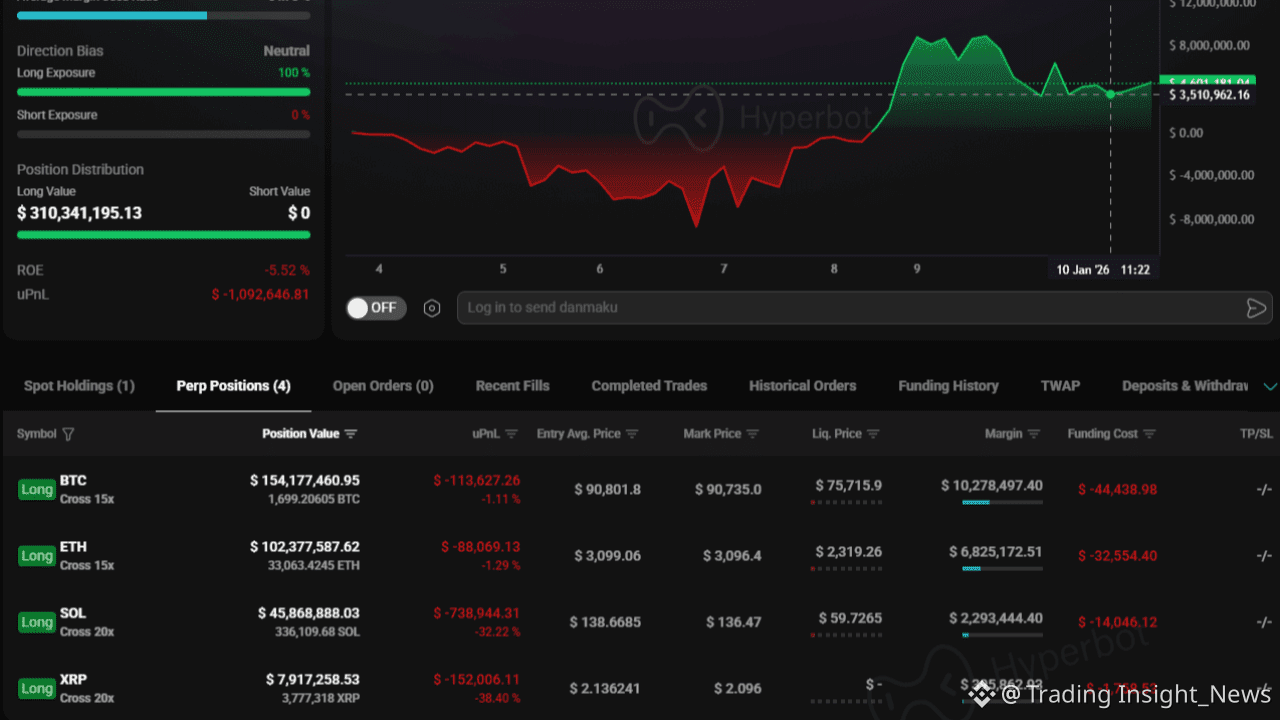1280x720 pixels.
Task: Click the Long Exposure progress bar
Action: [163, 92]
